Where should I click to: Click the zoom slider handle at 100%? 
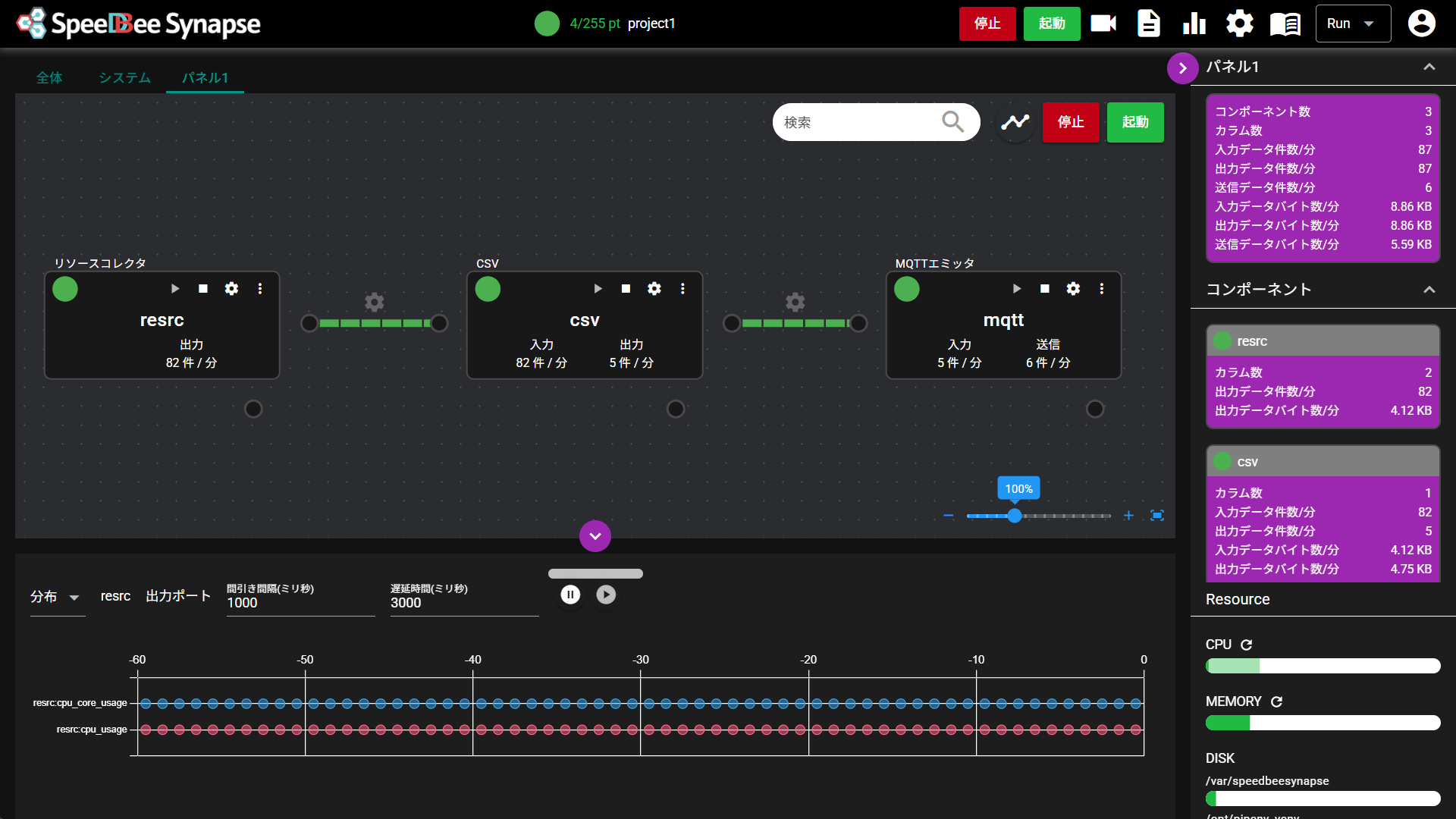[x=1014, y=516]
